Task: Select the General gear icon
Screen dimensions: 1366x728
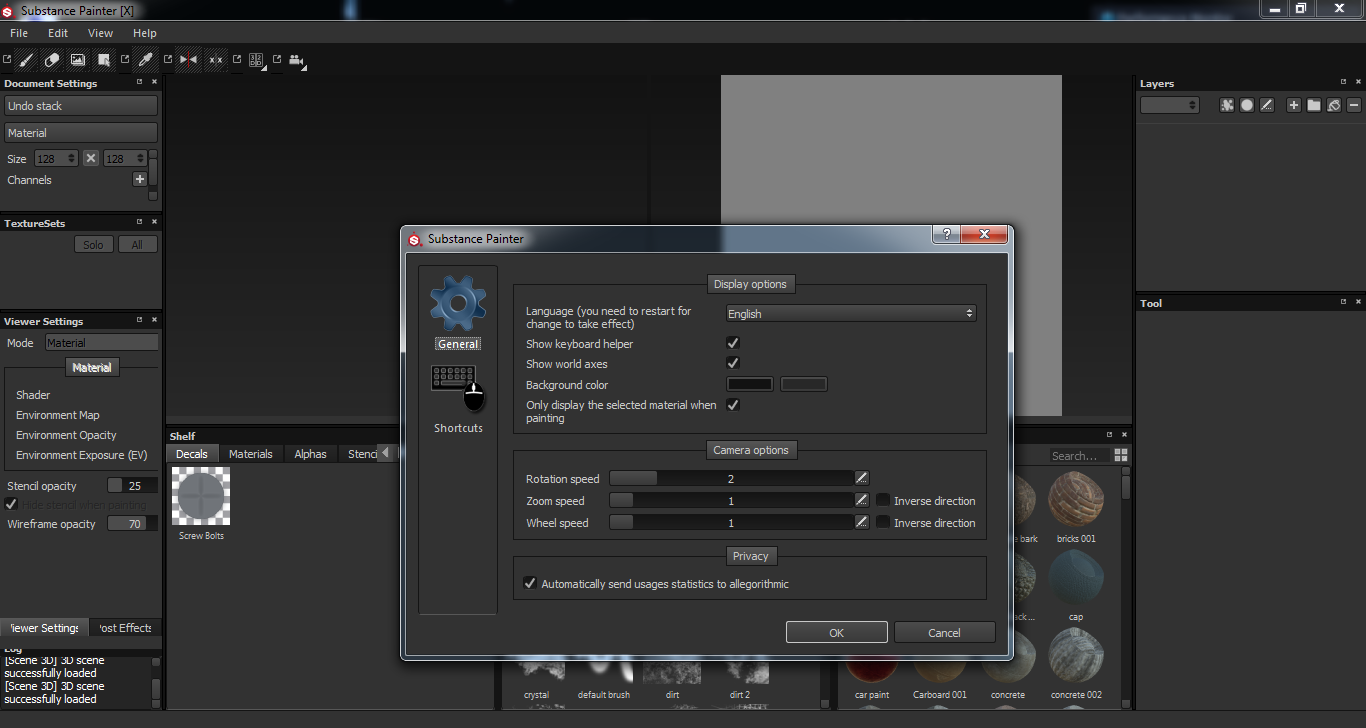Action: click(x=458, y=304)
